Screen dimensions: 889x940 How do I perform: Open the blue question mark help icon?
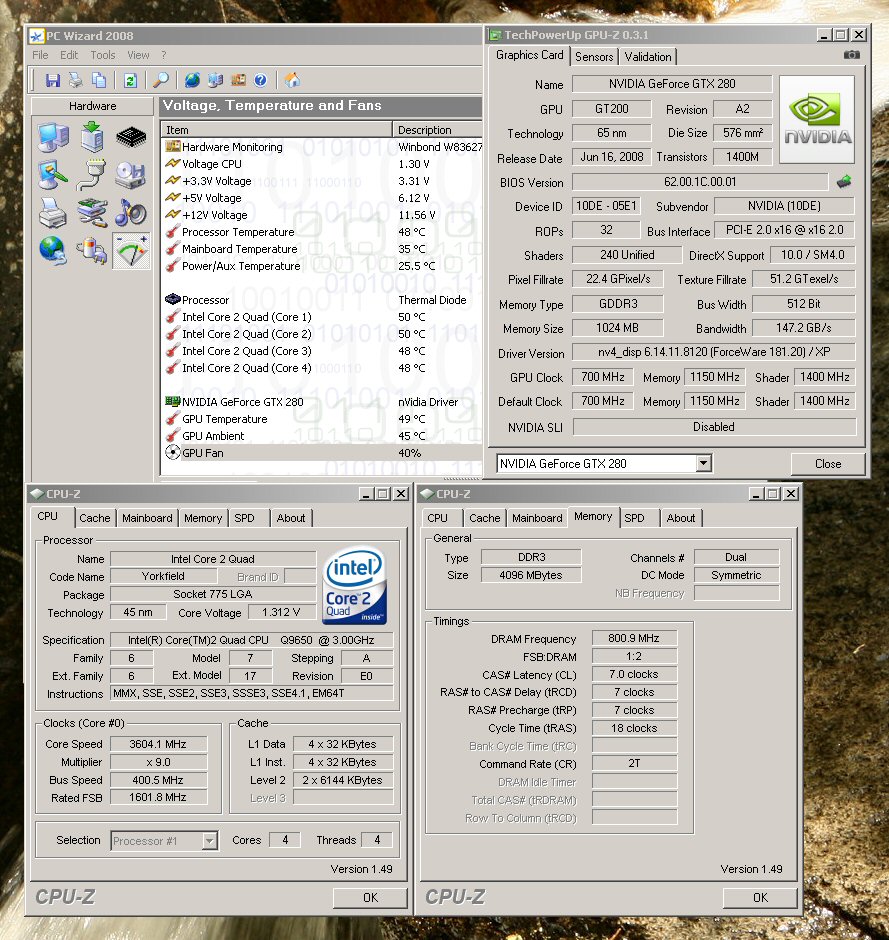260,80
